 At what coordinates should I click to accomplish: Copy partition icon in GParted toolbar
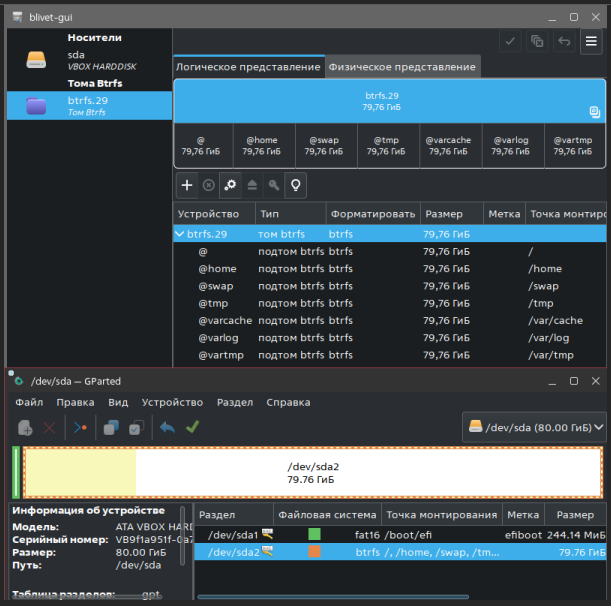pyautogui.click(x=111, y=428)
